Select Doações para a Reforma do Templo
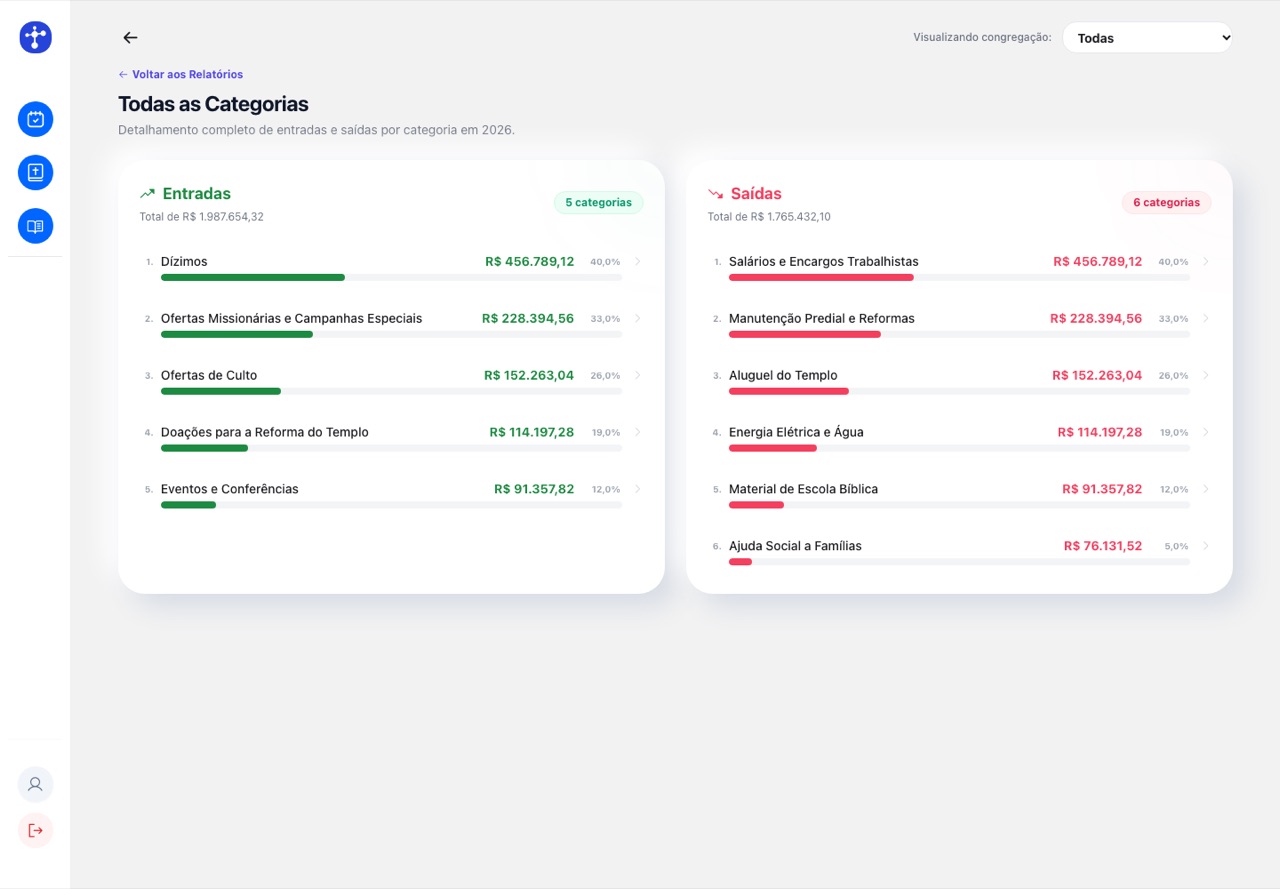Screen dimensions: 1280x889 [265, 433]
